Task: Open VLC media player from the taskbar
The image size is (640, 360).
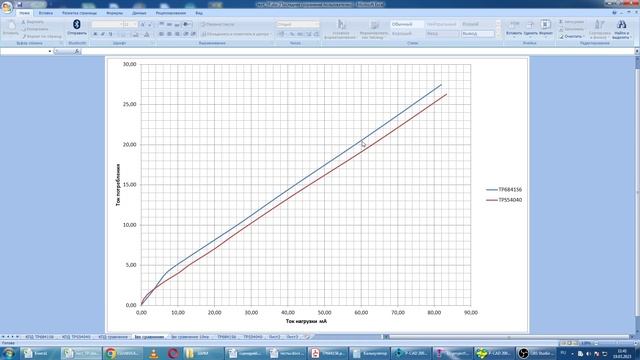Action: [153, 353]
